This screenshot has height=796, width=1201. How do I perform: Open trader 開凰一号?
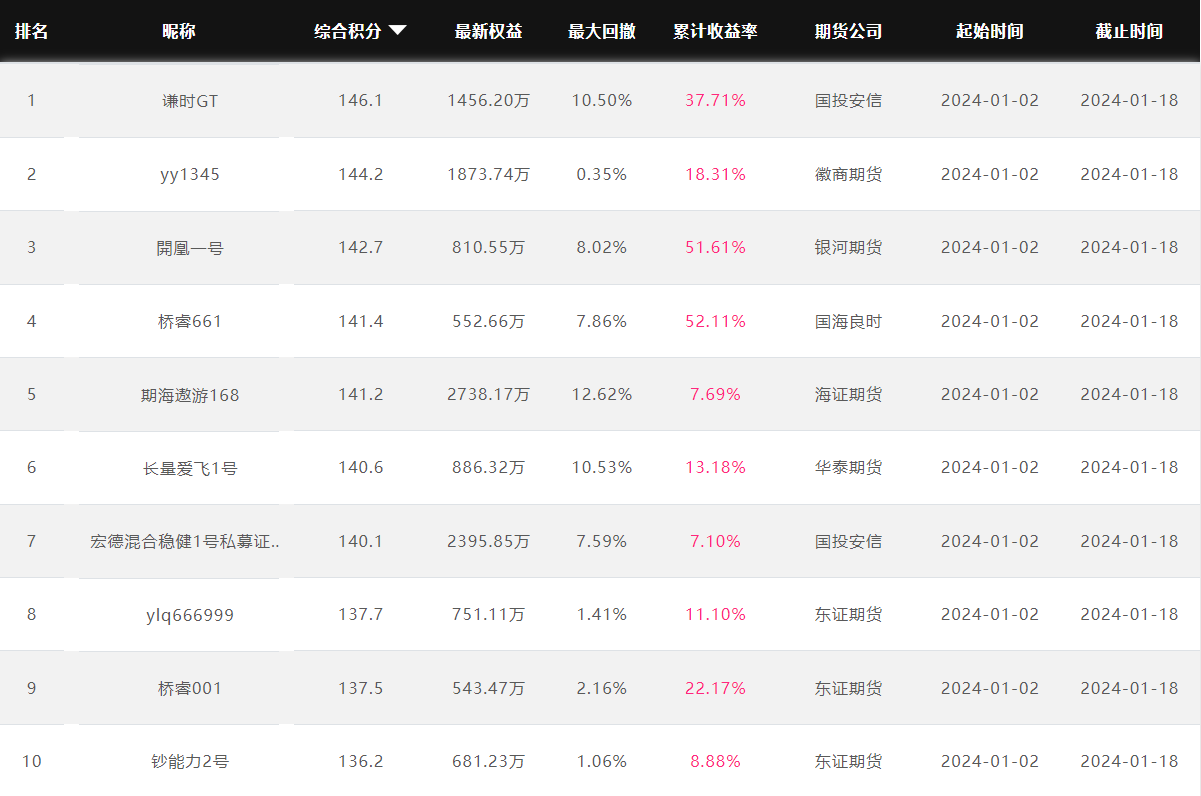(x=190, y=248)
